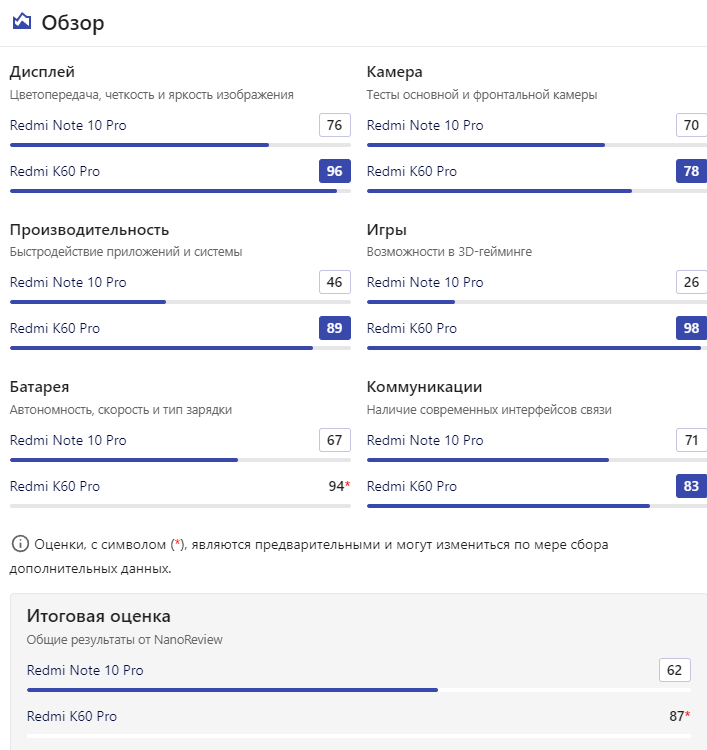Open Redmi Note 10 Pro link under Игры

pyautogui.click(x=425, y=282)
